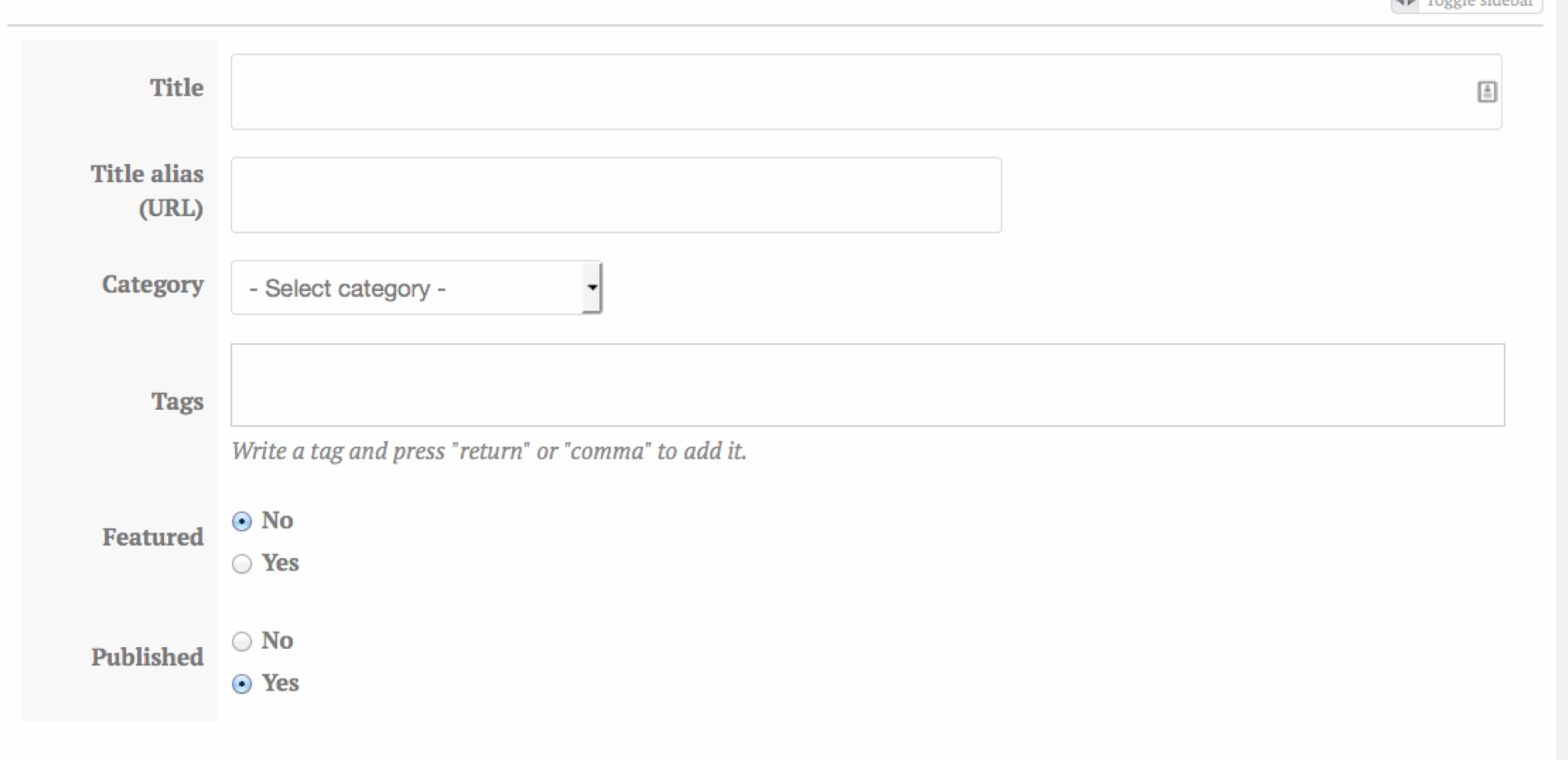Keep Featured set to No
This screenshot has height=760, width=1568.
tap(241, 520)
